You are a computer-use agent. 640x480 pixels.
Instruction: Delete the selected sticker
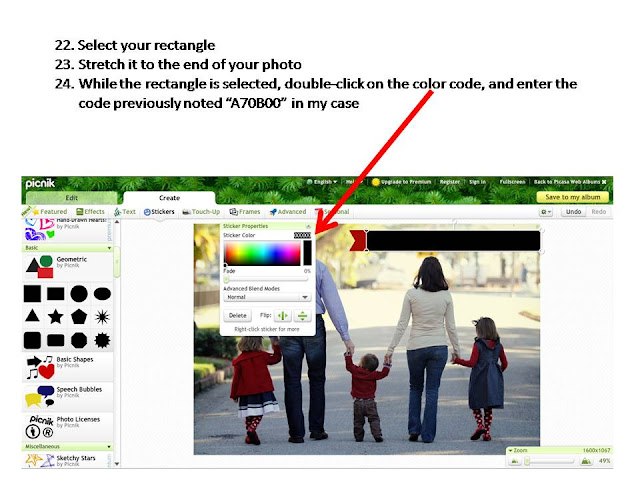click(x=238, y=316)
